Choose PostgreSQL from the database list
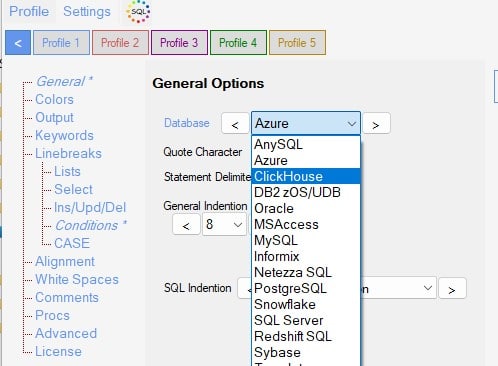This screenshot has width=498, height=366. click(x=306, y=288)
